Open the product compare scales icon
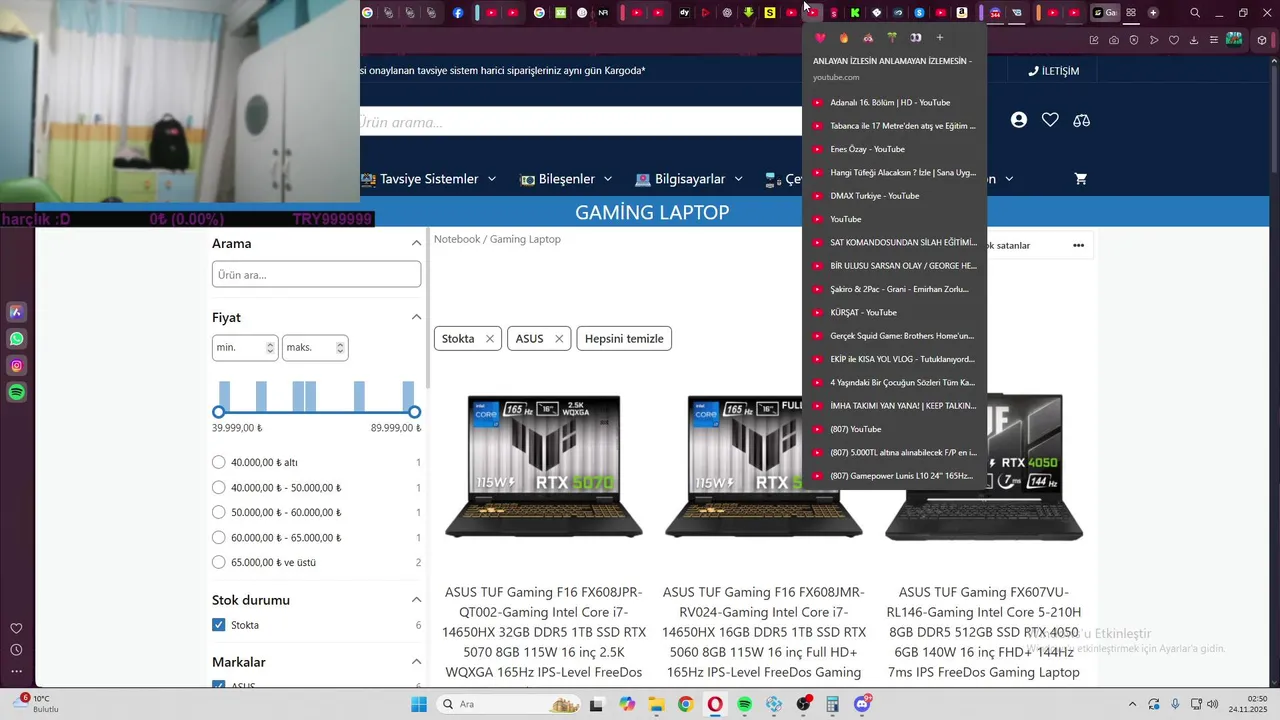Image resolution: width=1280 pixels, height=720 pixels. point(1081,120)
